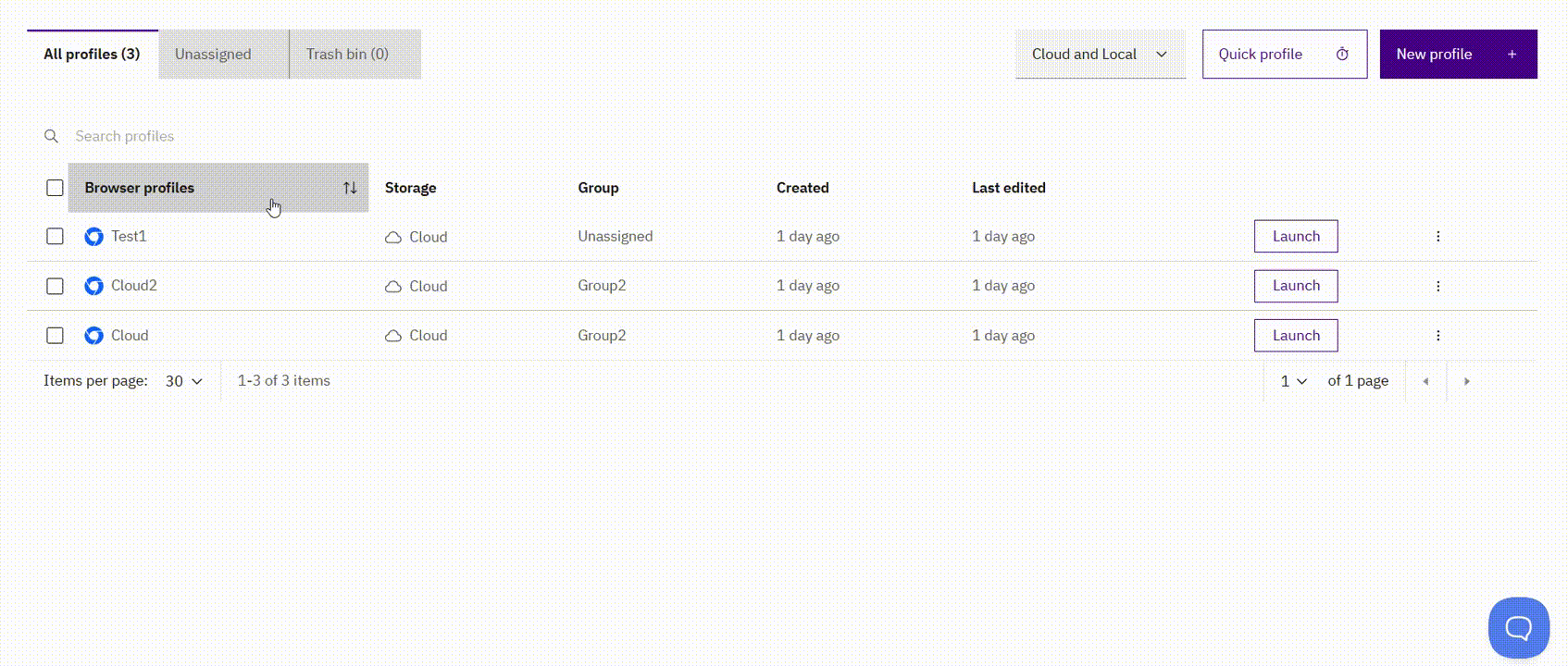Click the Storage column header

click(x=410, y=188)
